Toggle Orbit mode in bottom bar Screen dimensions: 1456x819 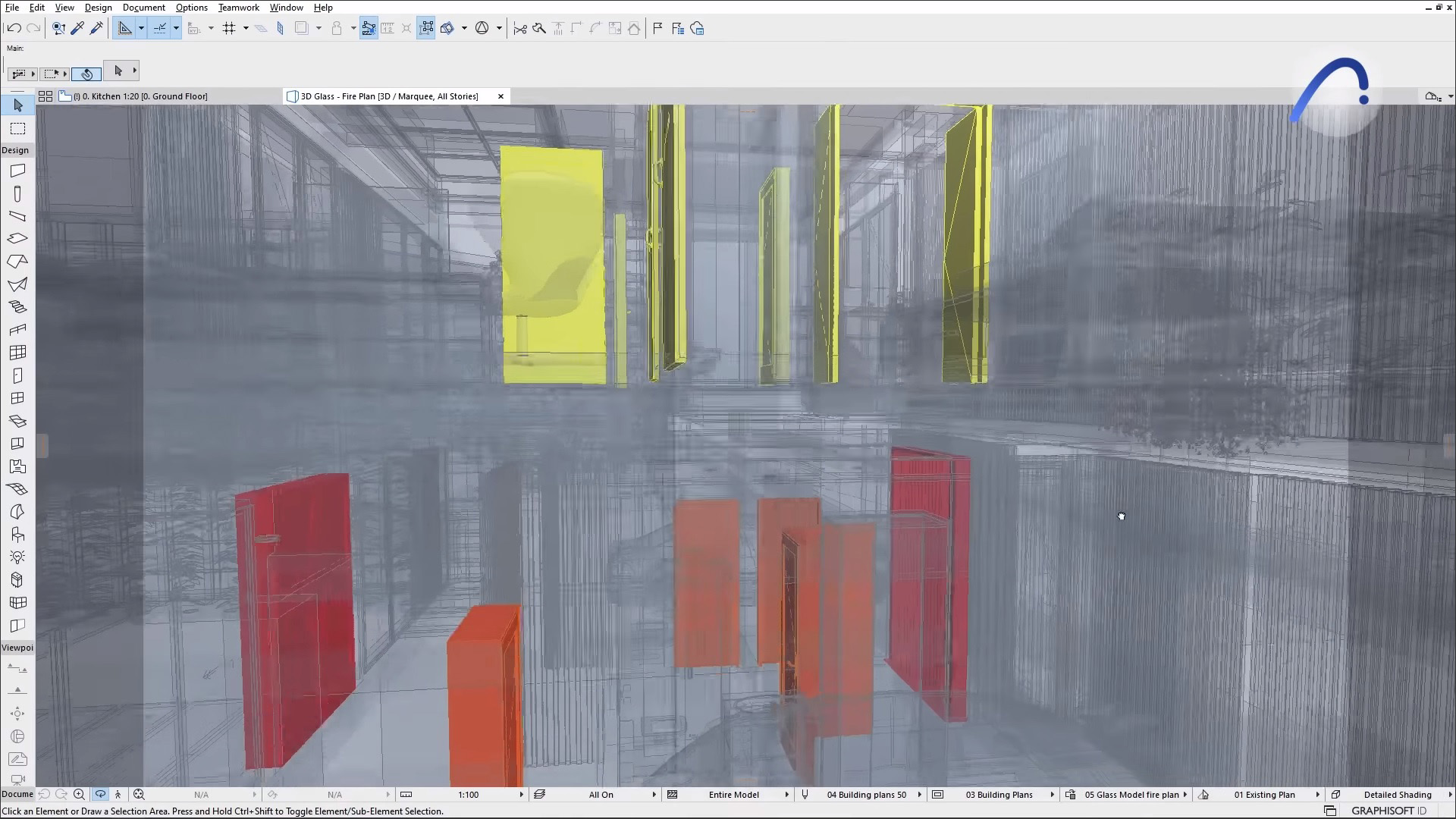click(x=100, y=795)
